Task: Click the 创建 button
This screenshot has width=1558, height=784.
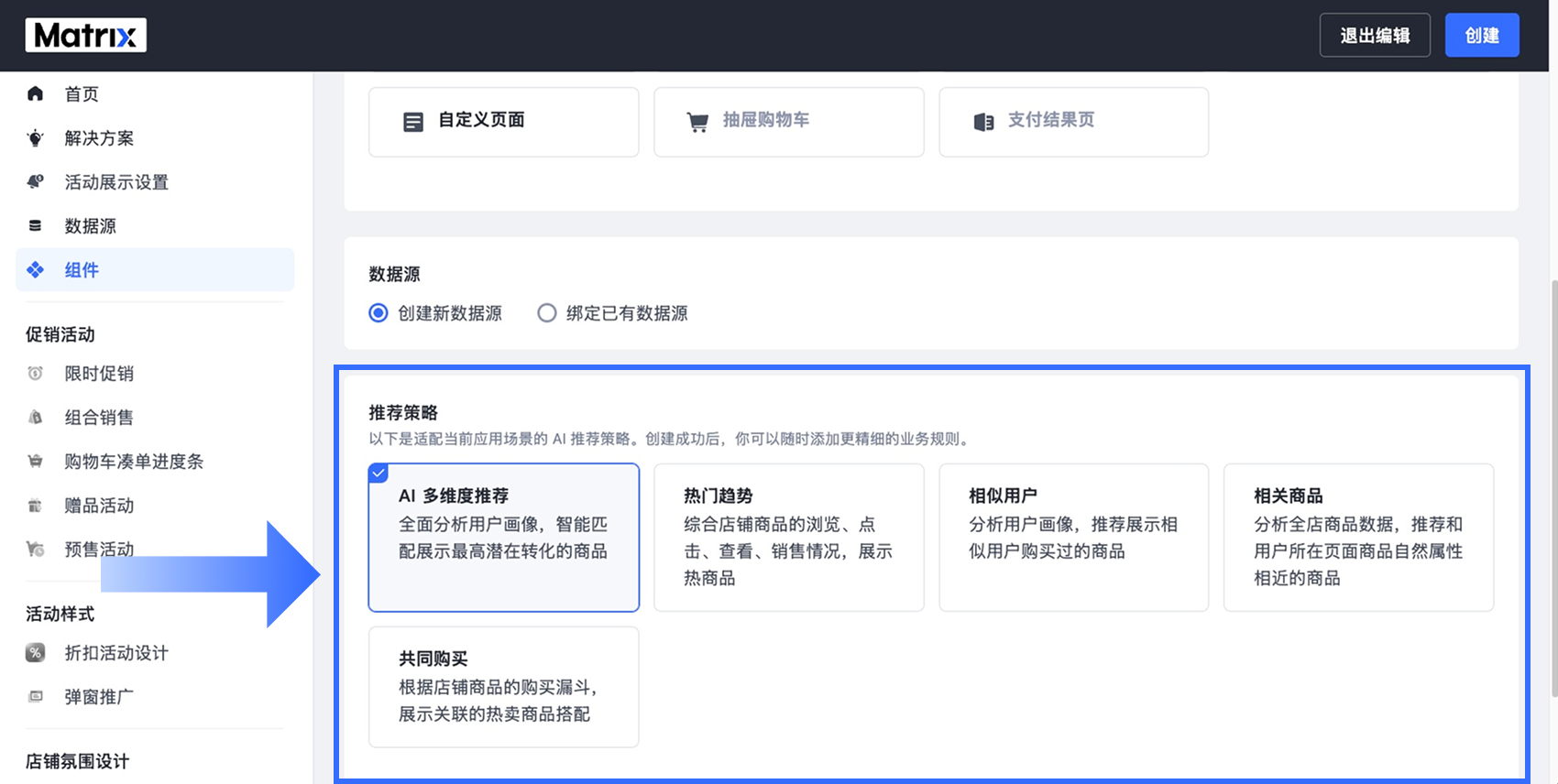Action: [x=1482, y=36]
